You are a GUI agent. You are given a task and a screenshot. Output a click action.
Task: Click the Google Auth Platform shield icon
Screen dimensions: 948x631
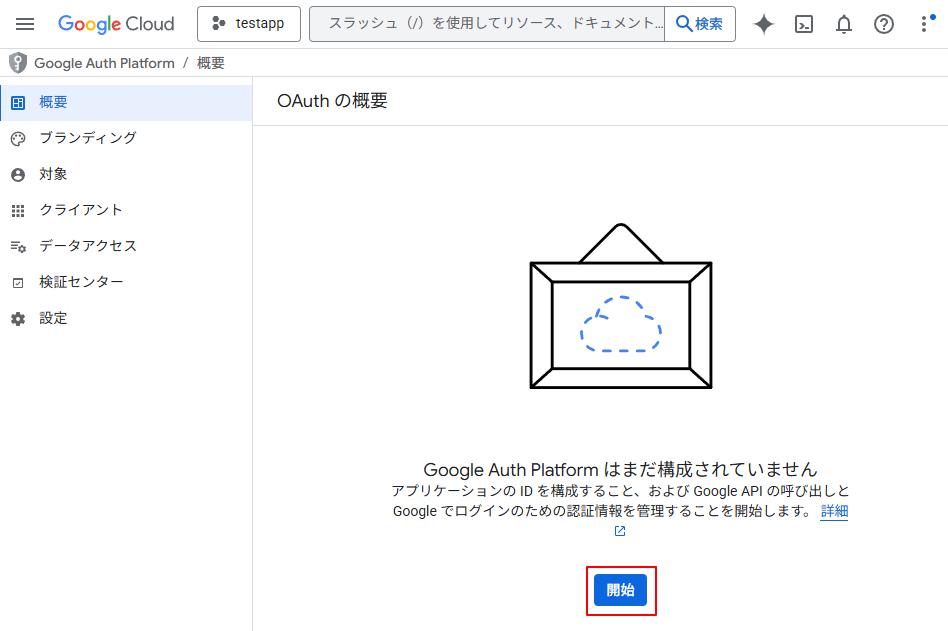(x=17, y=63)
